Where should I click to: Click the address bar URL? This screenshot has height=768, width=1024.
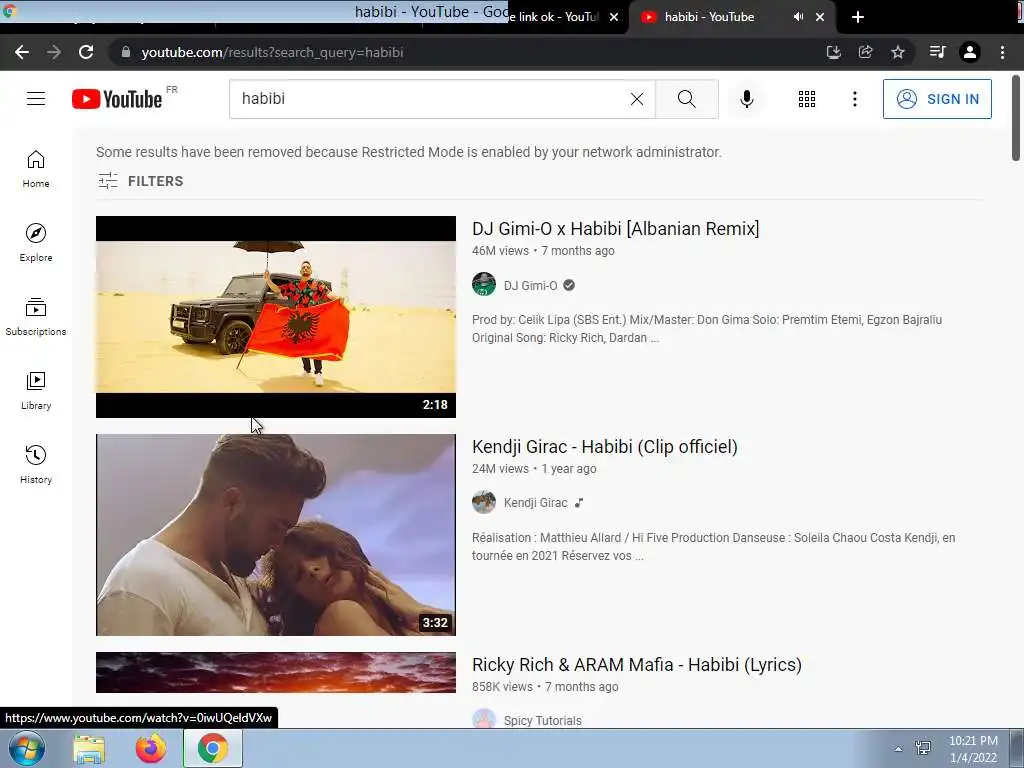tap(272, 52)
